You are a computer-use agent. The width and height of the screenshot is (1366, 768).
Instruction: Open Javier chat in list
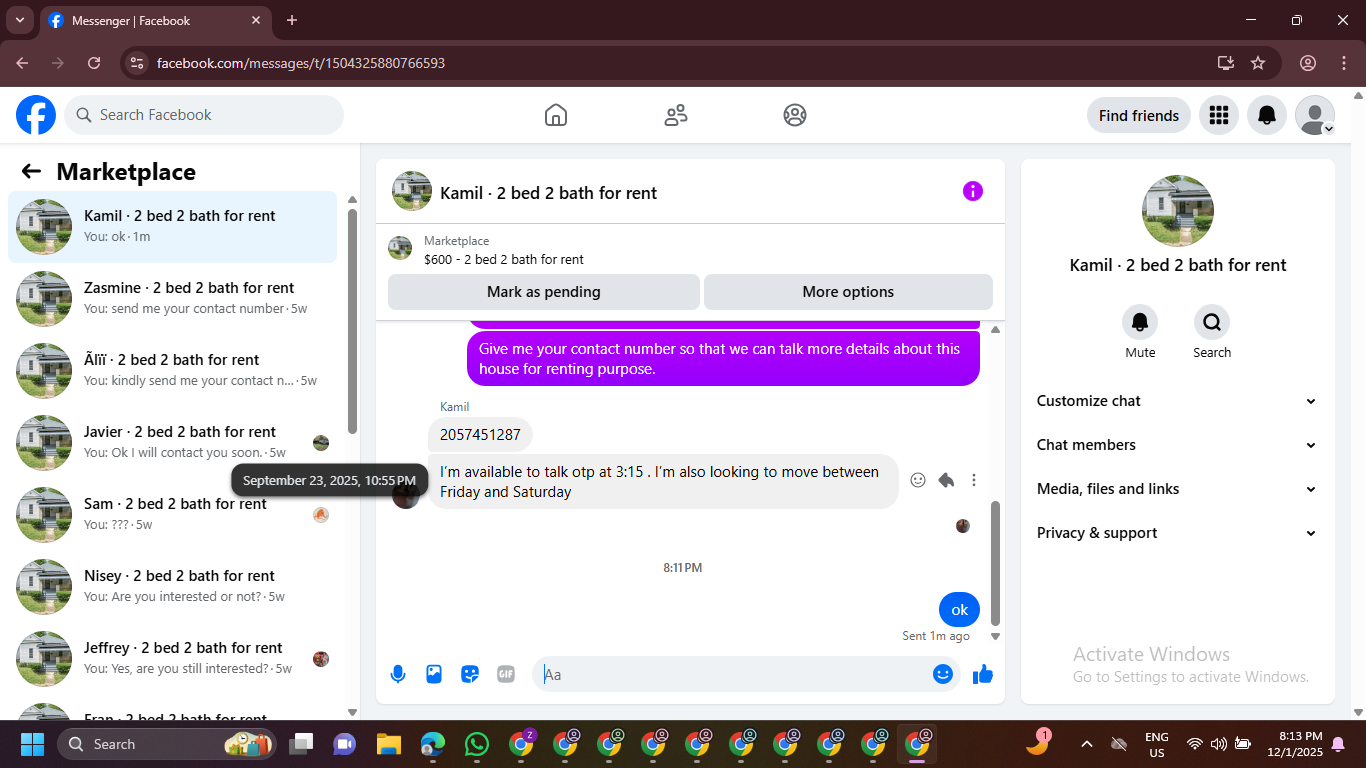pos(172,443)
